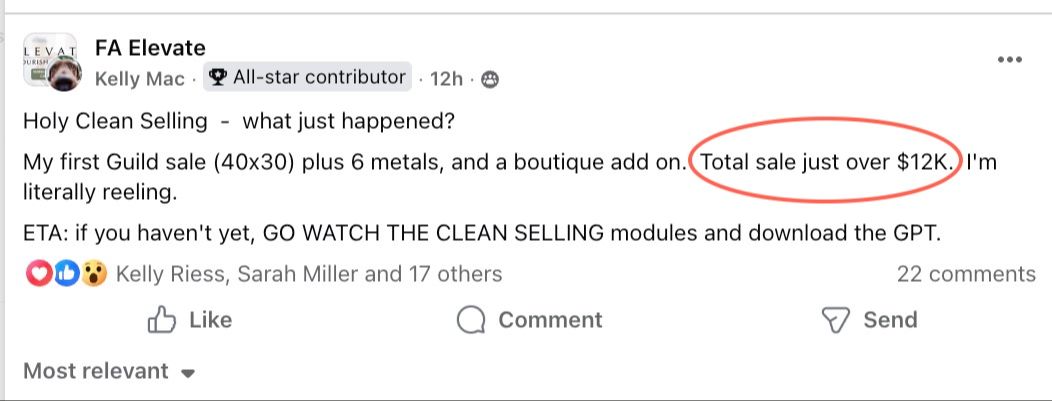Click the circled "Total sale just over $12K" text
1052x401 pixels.
pos(825,163)
